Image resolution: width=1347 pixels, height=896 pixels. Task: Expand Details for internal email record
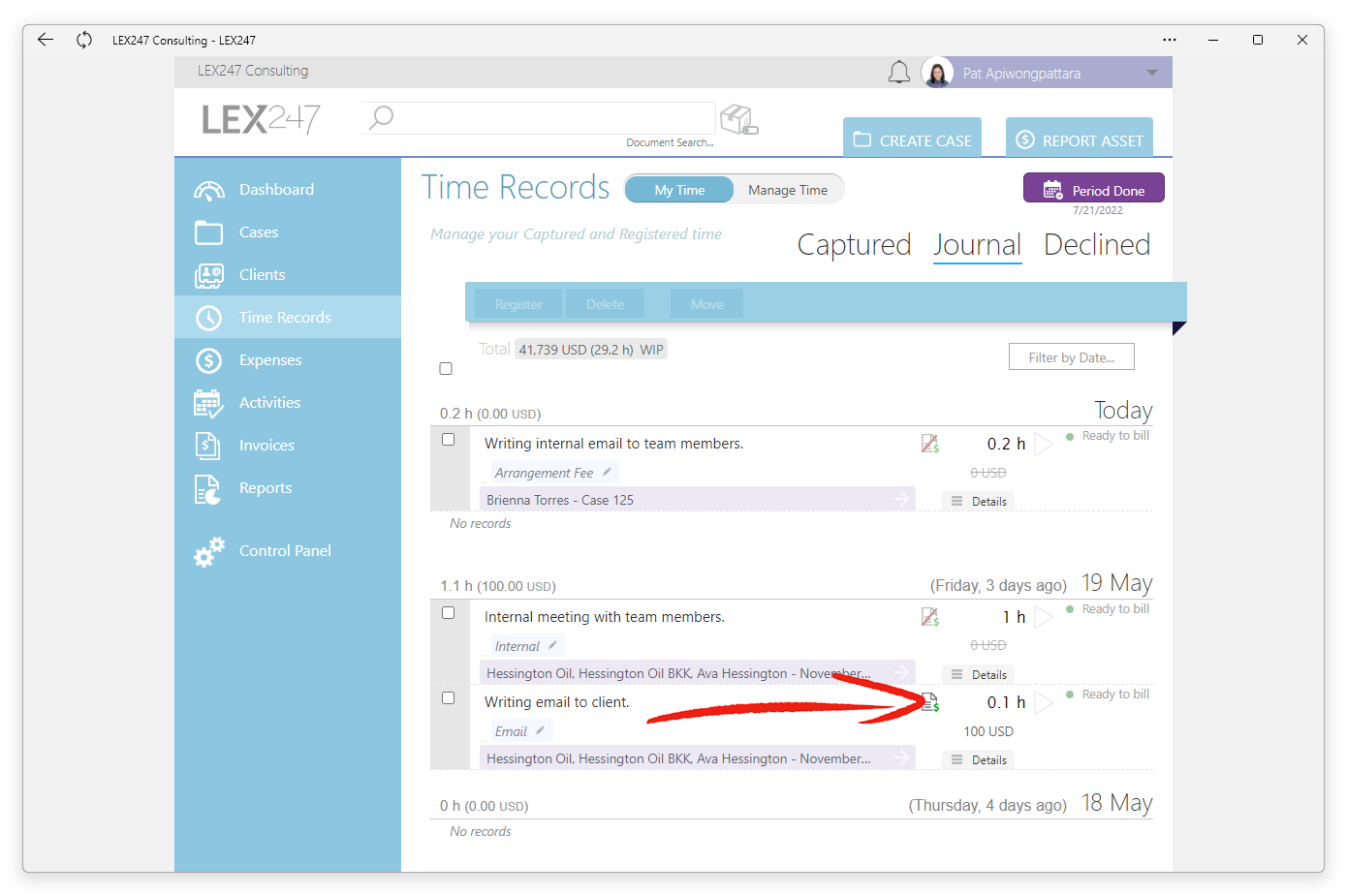[x=979, y=501]
